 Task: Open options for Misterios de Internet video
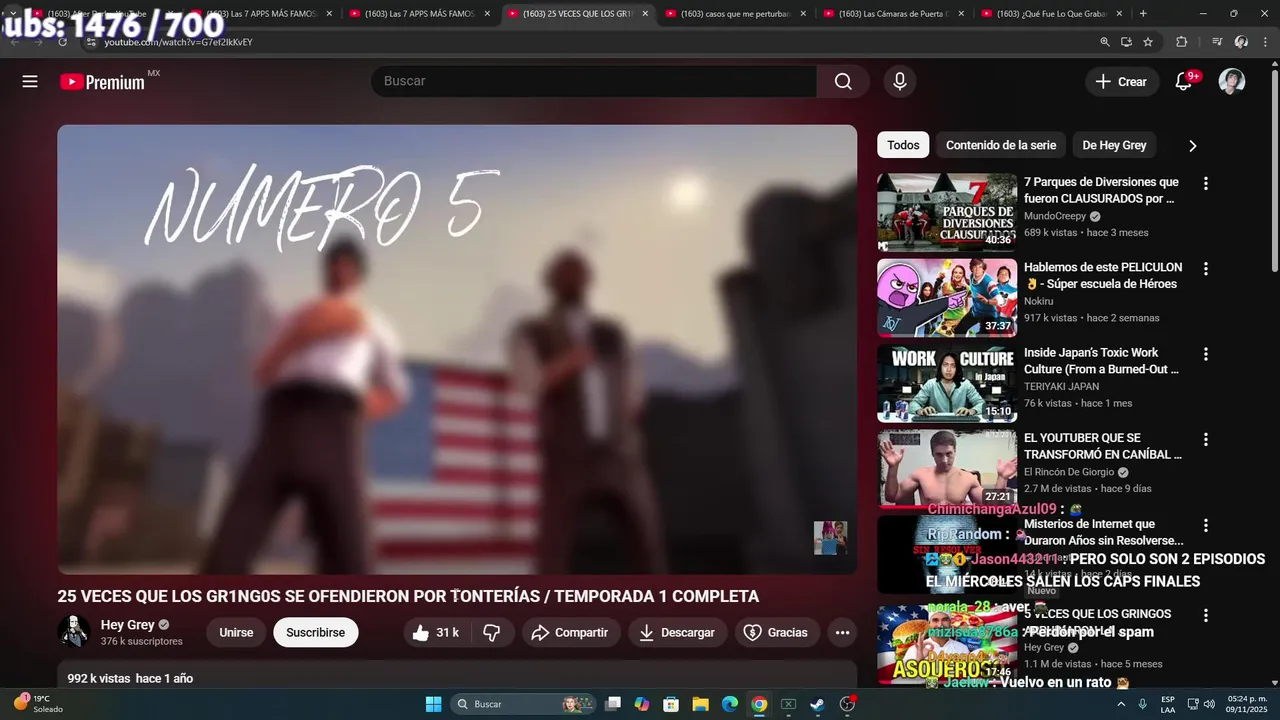click(x=1205, y=525)
